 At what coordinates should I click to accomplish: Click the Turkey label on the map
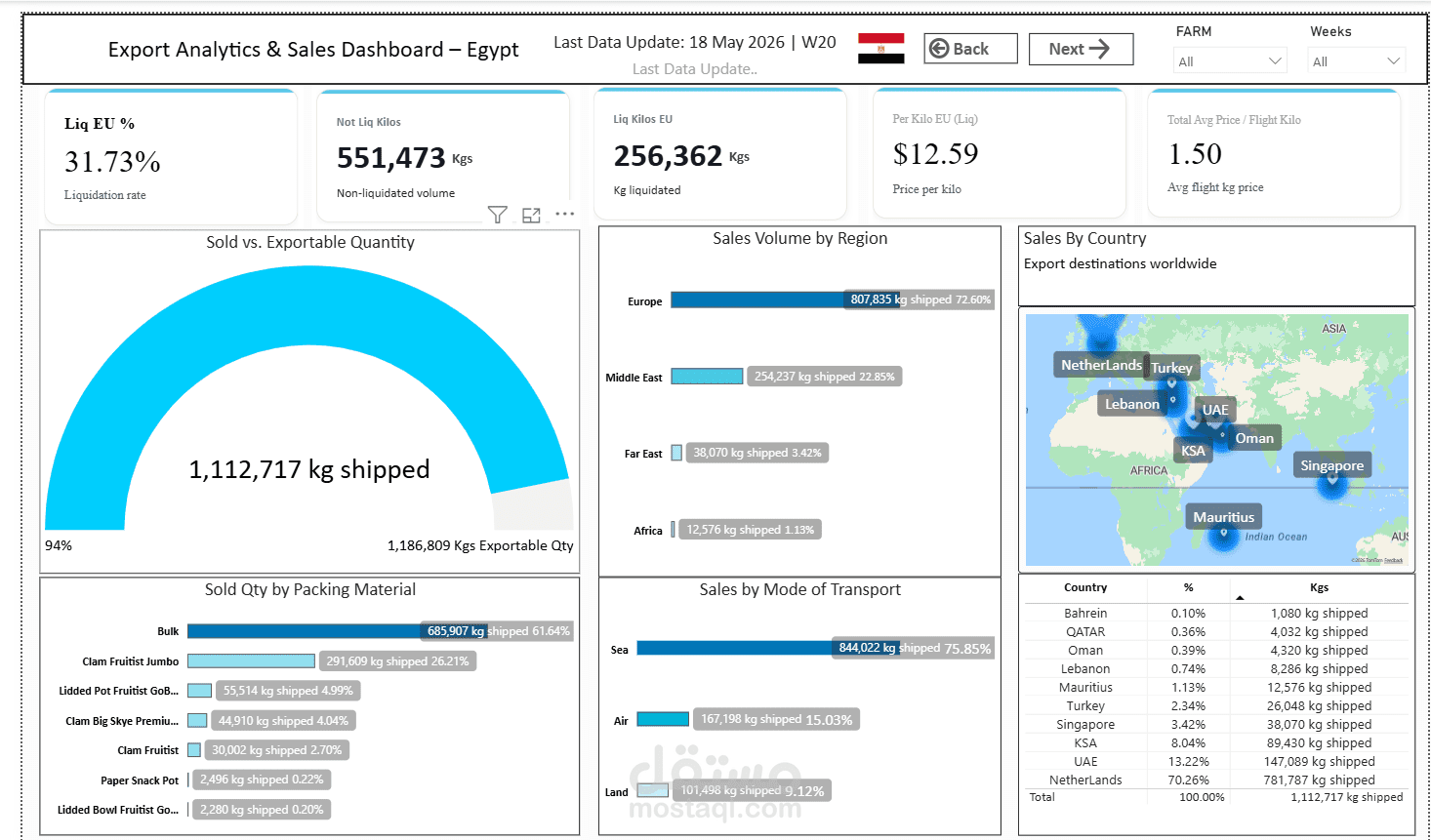point(1171,368)
